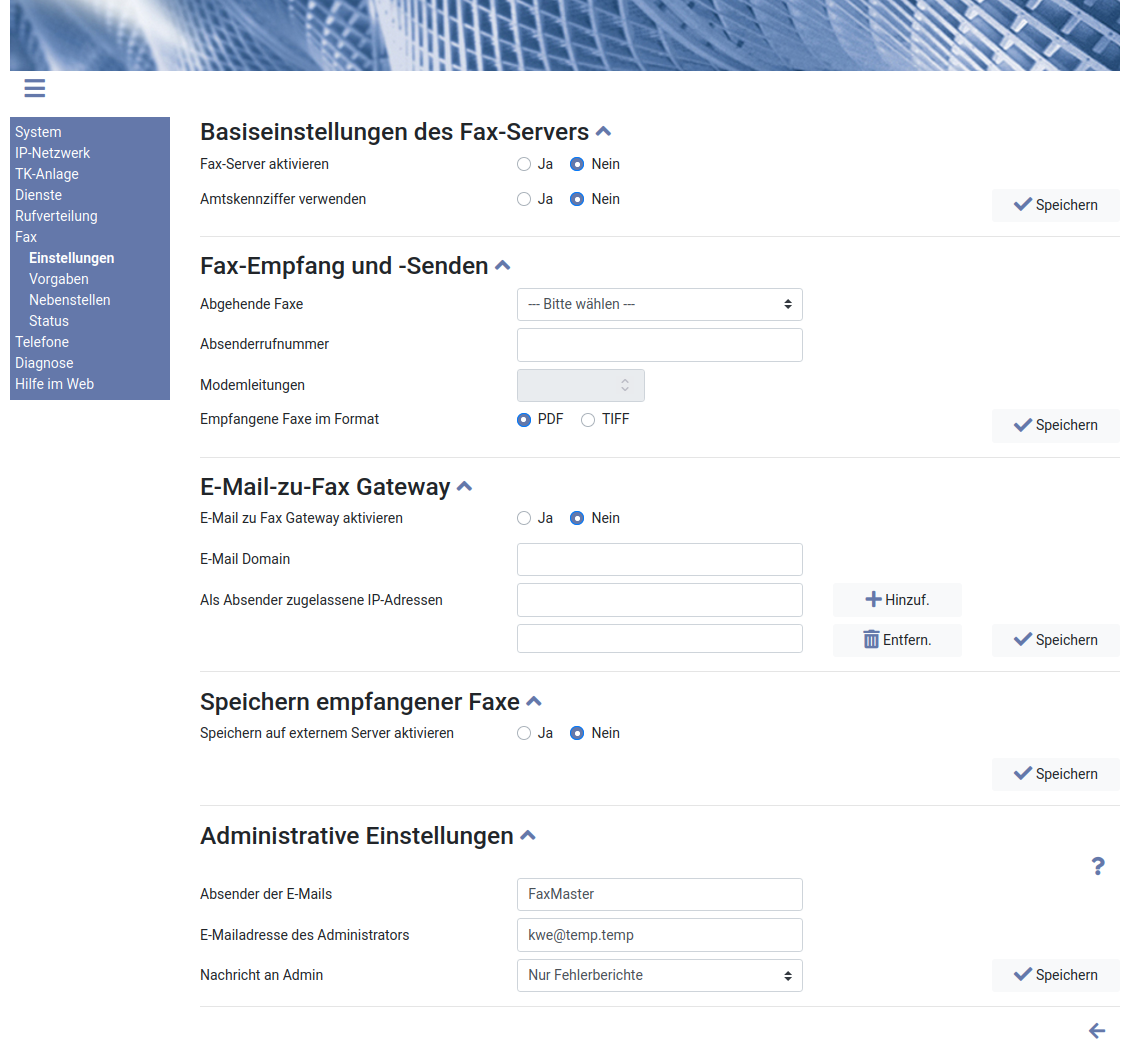Click the trash Entfern. button
Image resolution: width=1140 pixels, height=1046 pixels.
tap(897, 640)
